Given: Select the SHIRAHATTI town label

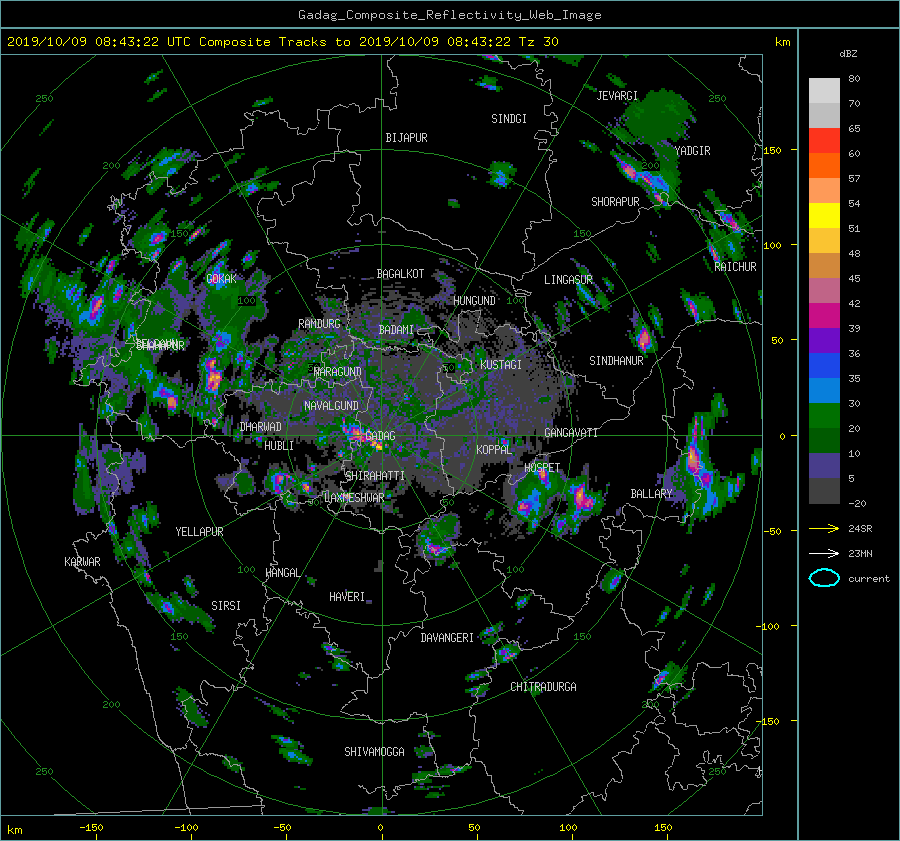Looking at the screenshot, I should coord(375,475).
